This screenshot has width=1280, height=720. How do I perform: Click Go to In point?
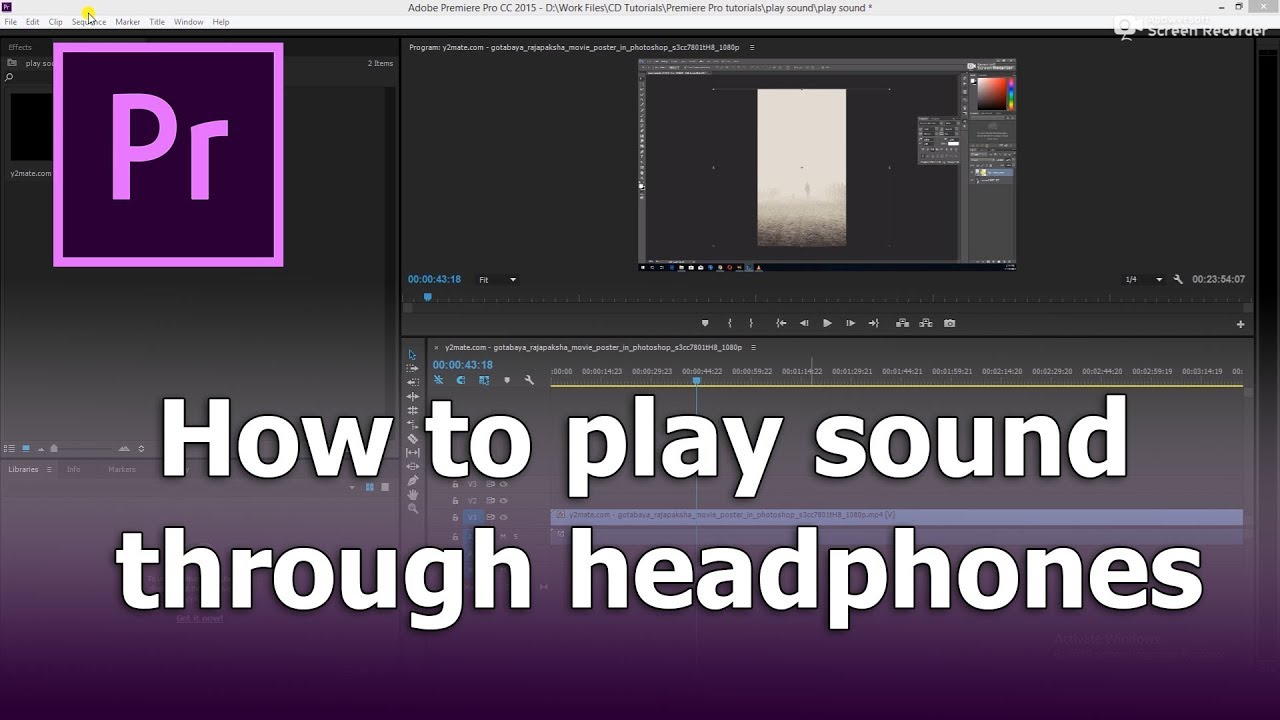point(781,323)
